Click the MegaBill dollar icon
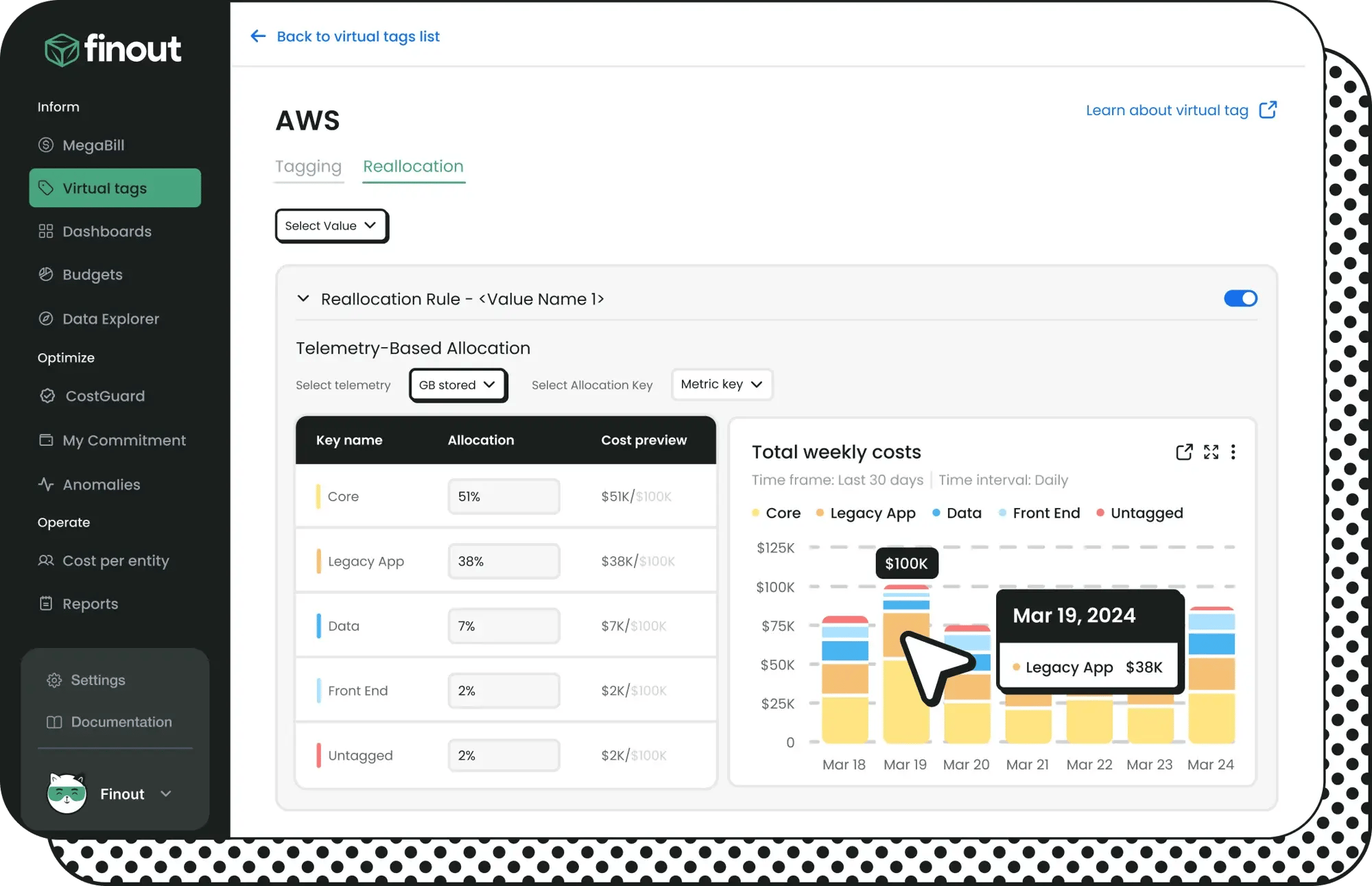This screenshot has width=1372, height=886. 46,145
